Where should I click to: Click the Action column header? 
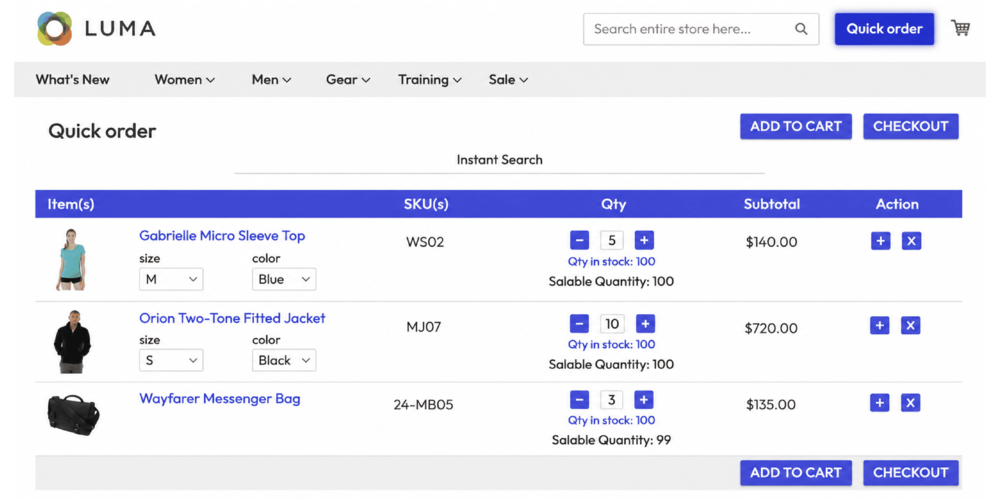[897, 205]
